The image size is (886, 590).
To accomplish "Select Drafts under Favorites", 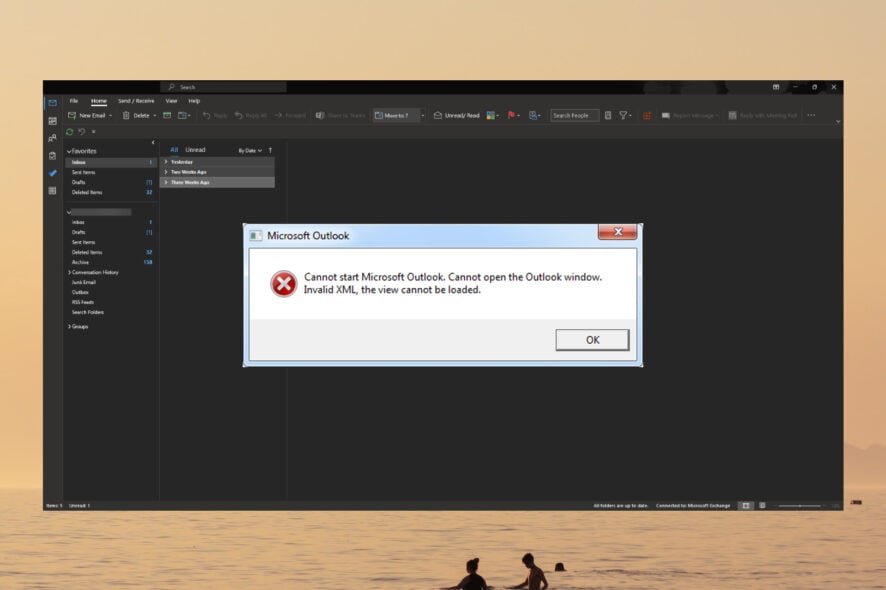I will click(111, 182).
